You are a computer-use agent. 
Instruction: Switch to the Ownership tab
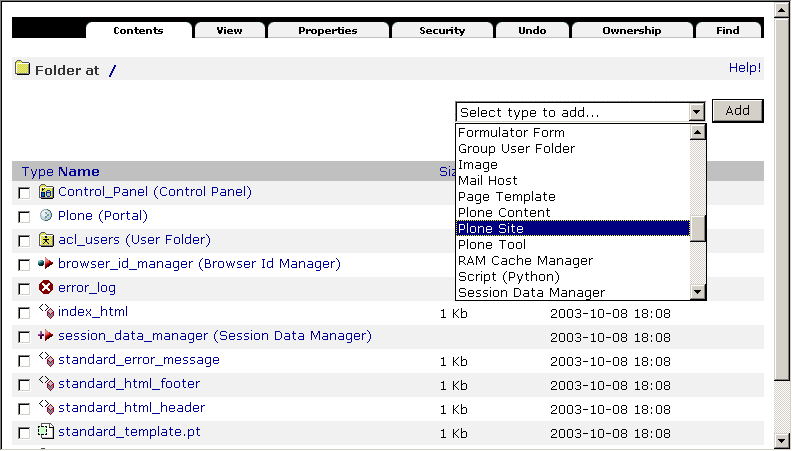632,30
